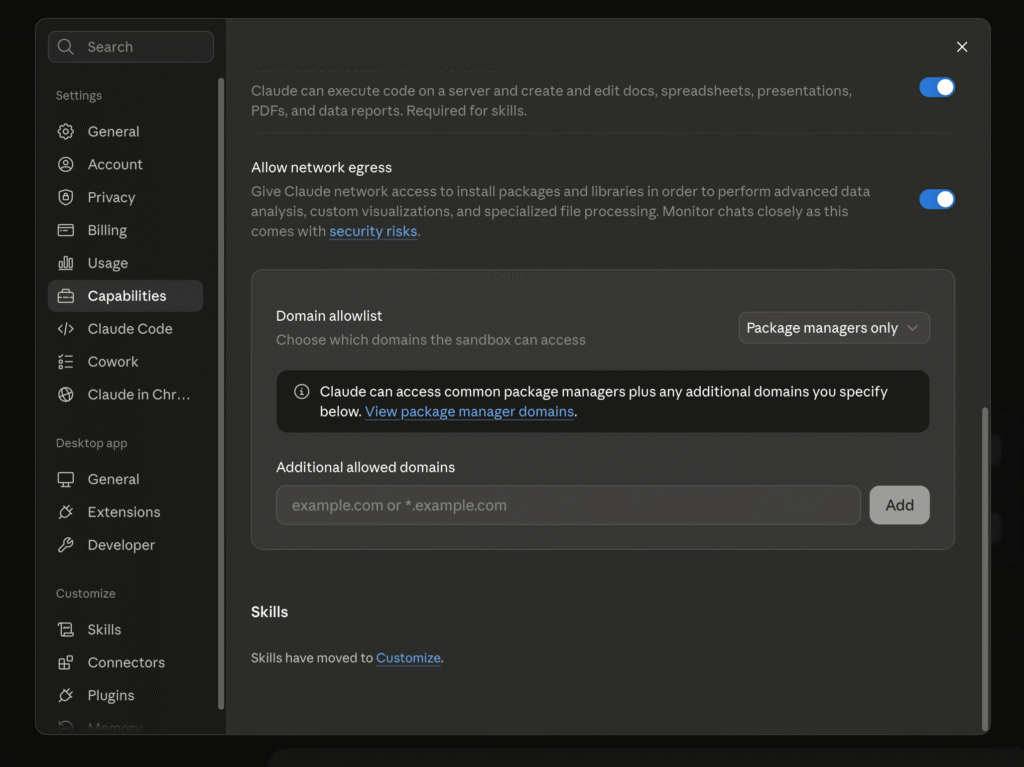Click the Usage bar chart icon
The height and width of the screenshot is (767, 1024).
tap(65, 263)
